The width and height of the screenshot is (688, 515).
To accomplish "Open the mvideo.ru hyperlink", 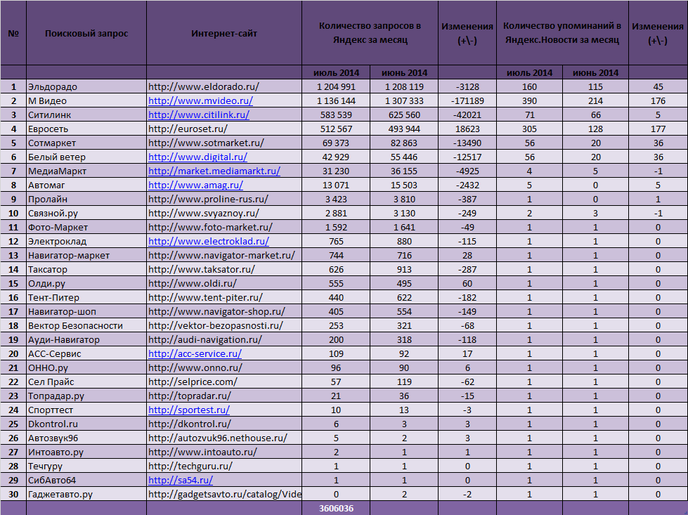I will coord(200,100).
